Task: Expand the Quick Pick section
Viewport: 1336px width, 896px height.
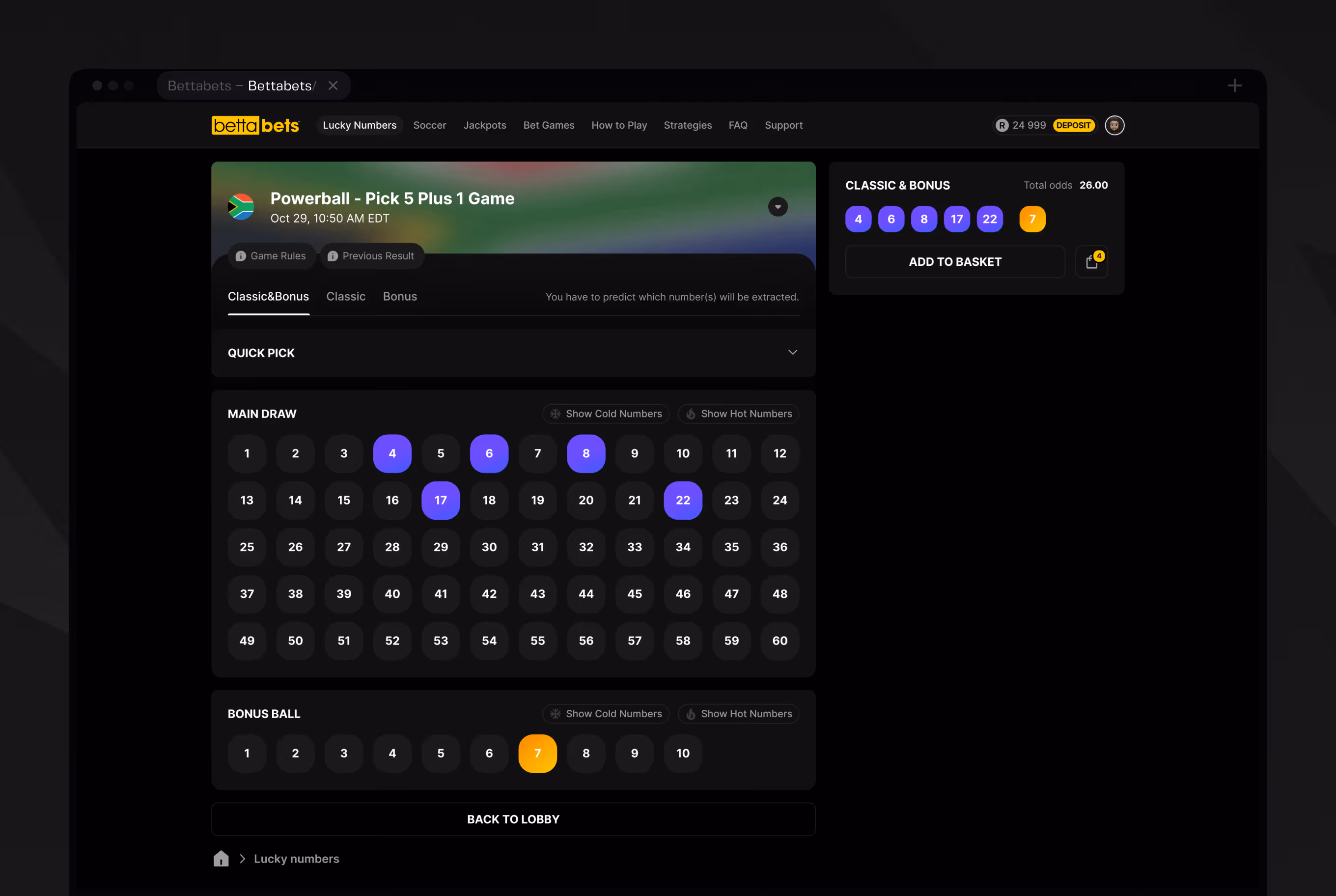Action: click(792, 353)
